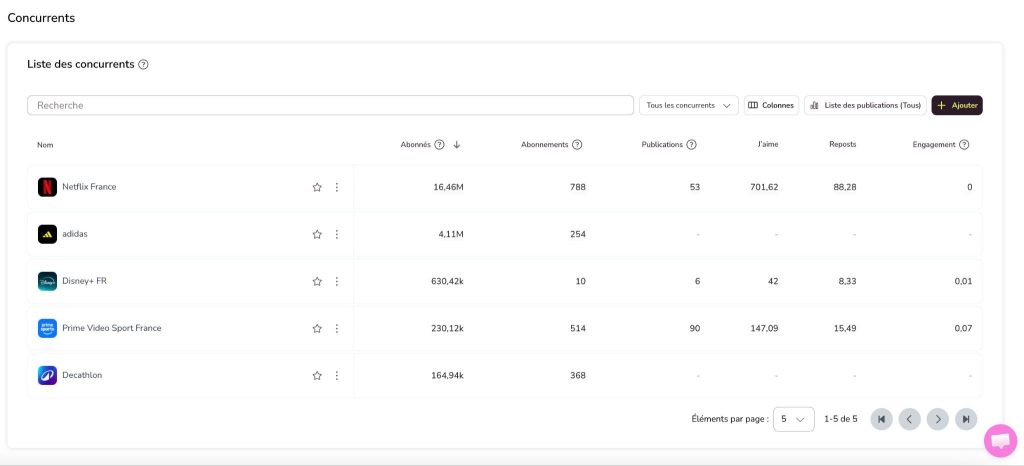Open the chat support bubble
1024x466 pixels.
pos(1000,441)
